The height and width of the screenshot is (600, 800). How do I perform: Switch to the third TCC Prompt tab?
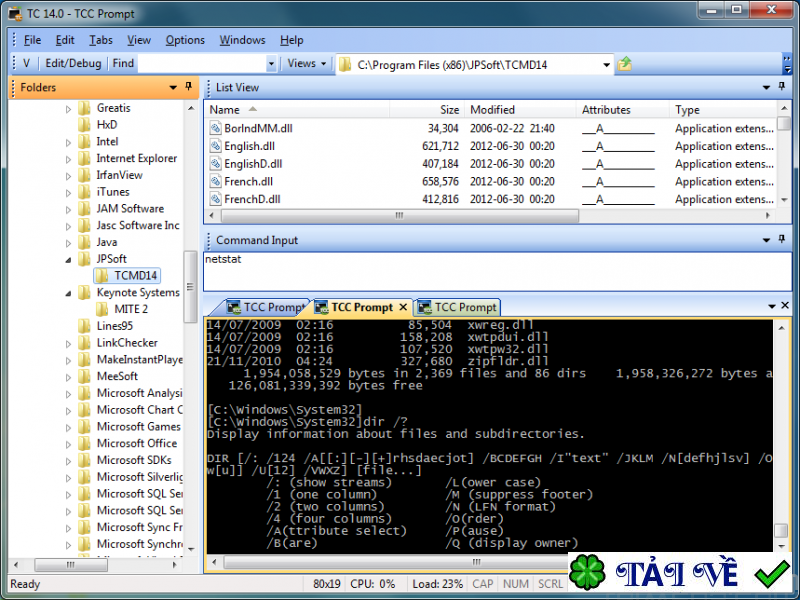pyautogui.click(x=457, y=307)
